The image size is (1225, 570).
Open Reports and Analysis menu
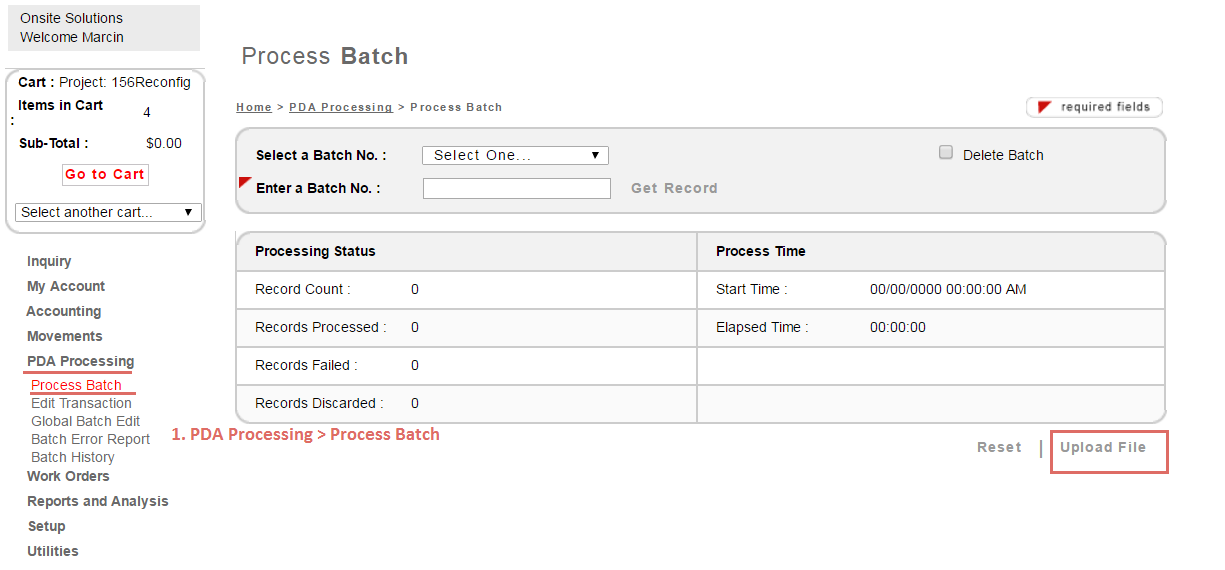pyautogui.click(x=97, y=501)
